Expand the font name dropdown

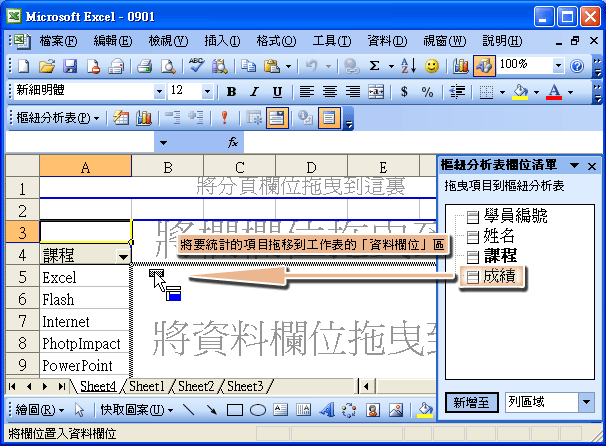pyautogui.click(x=159, y=92)
